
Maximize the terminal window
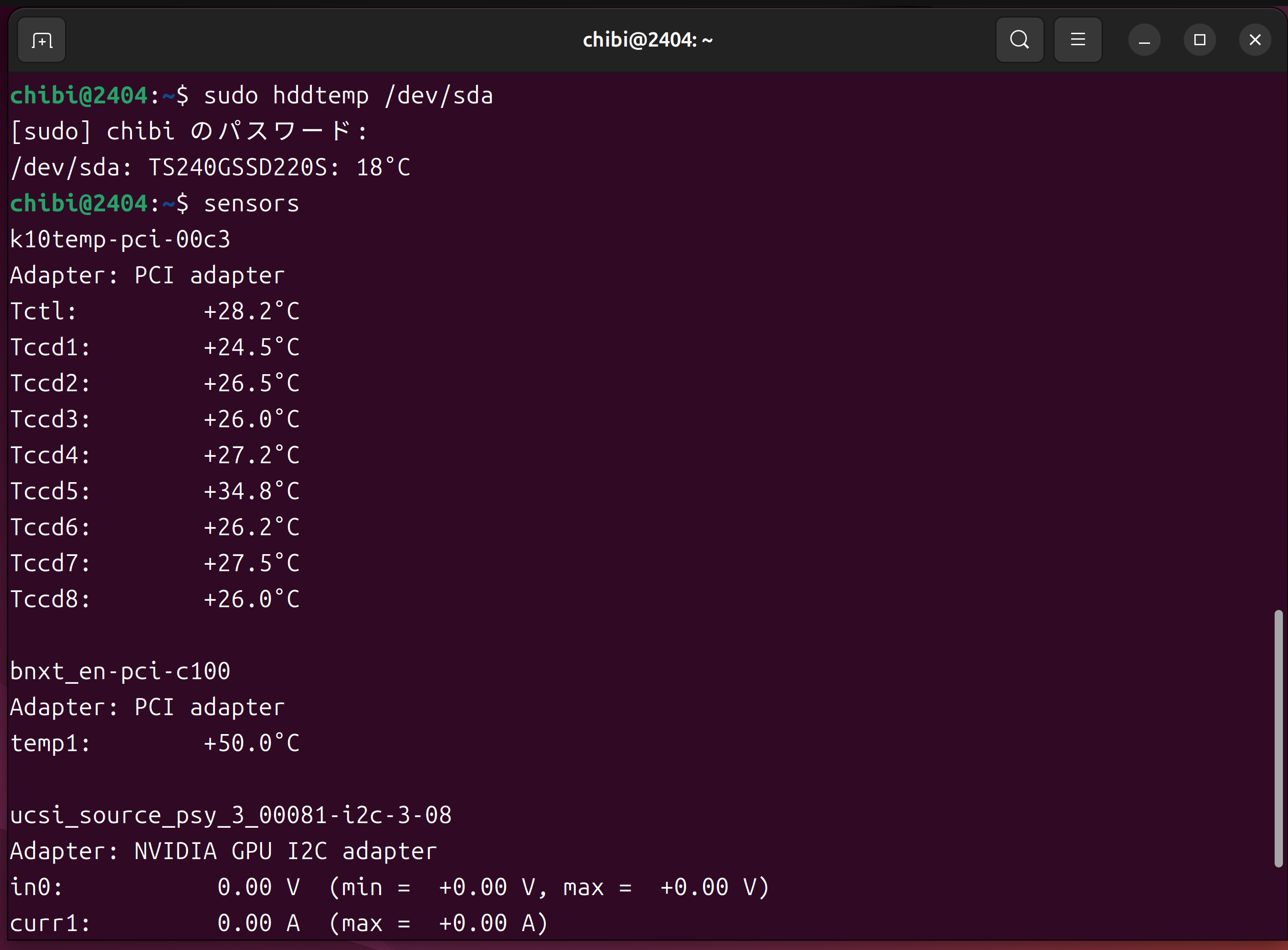(x=1199, y=40)
